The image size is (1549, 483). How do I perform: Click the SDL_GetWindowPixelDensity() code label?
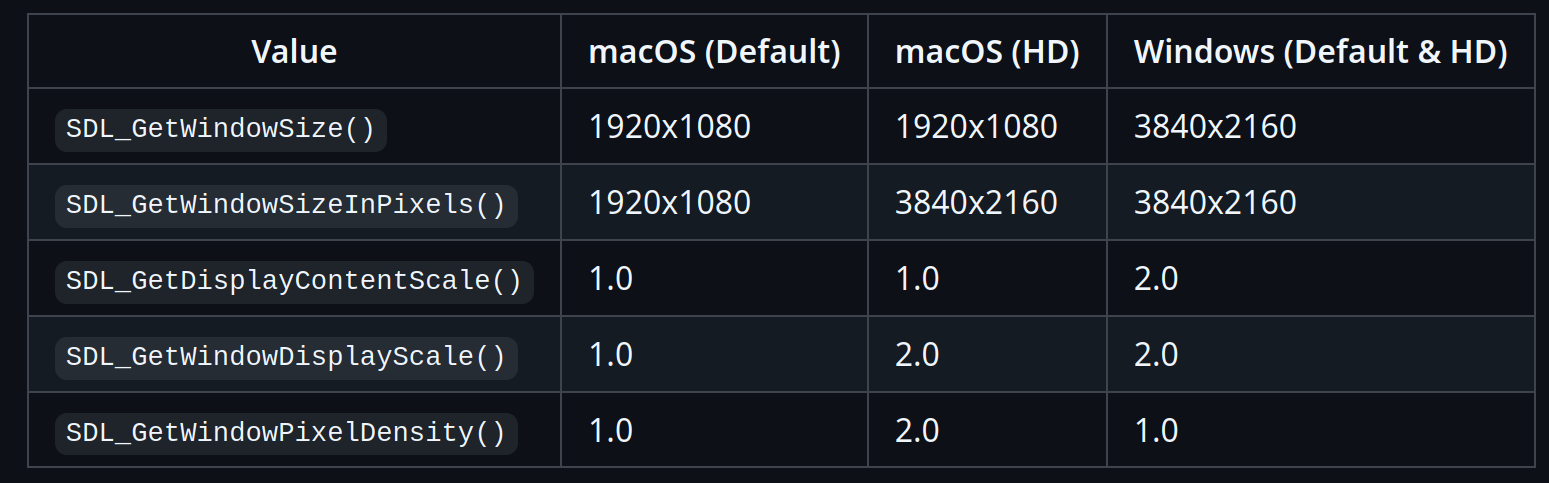[x=286, y=434]
